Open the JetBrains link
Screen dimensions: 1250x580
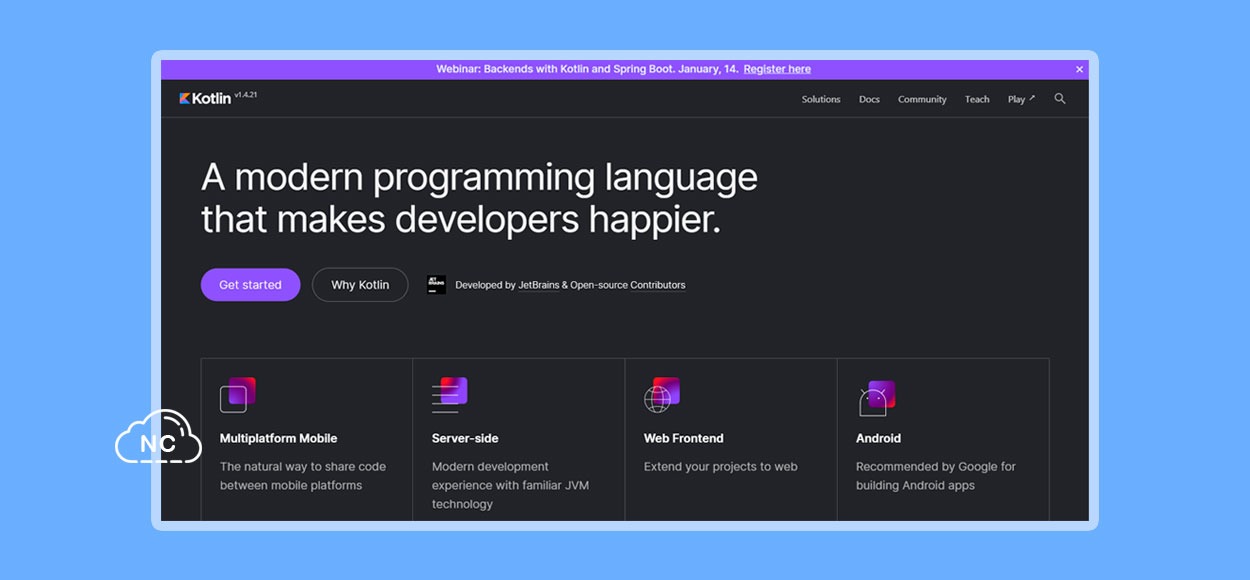(538, 285)
